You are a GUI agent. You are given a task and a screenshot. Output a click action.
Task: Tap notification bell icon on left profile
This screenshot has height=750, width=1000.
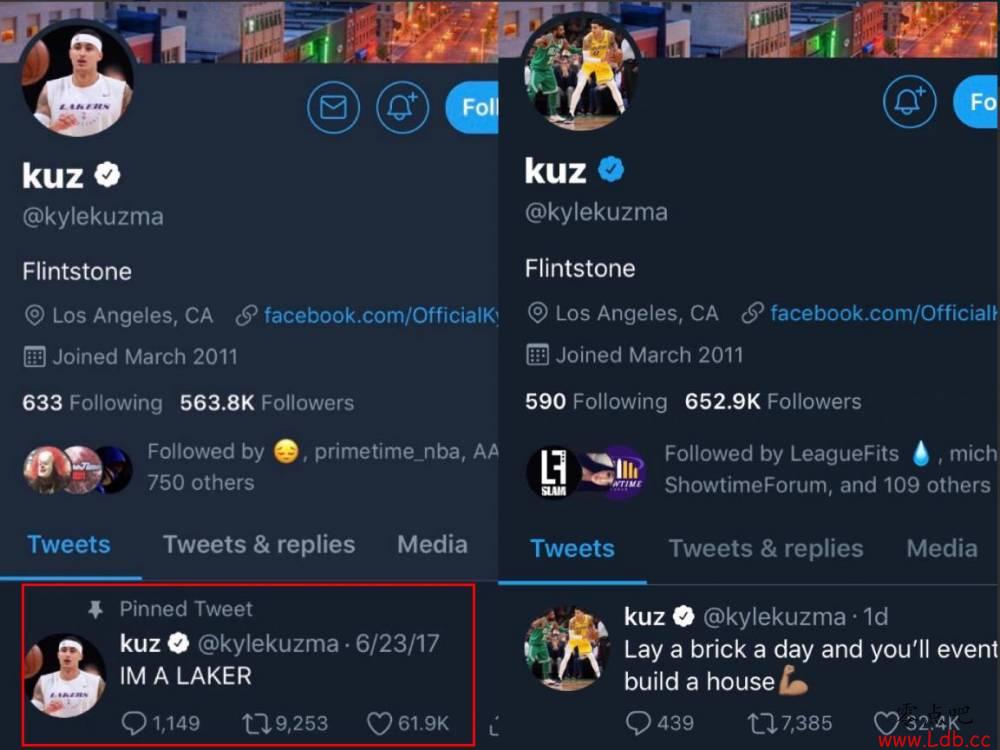click(402, 107)
